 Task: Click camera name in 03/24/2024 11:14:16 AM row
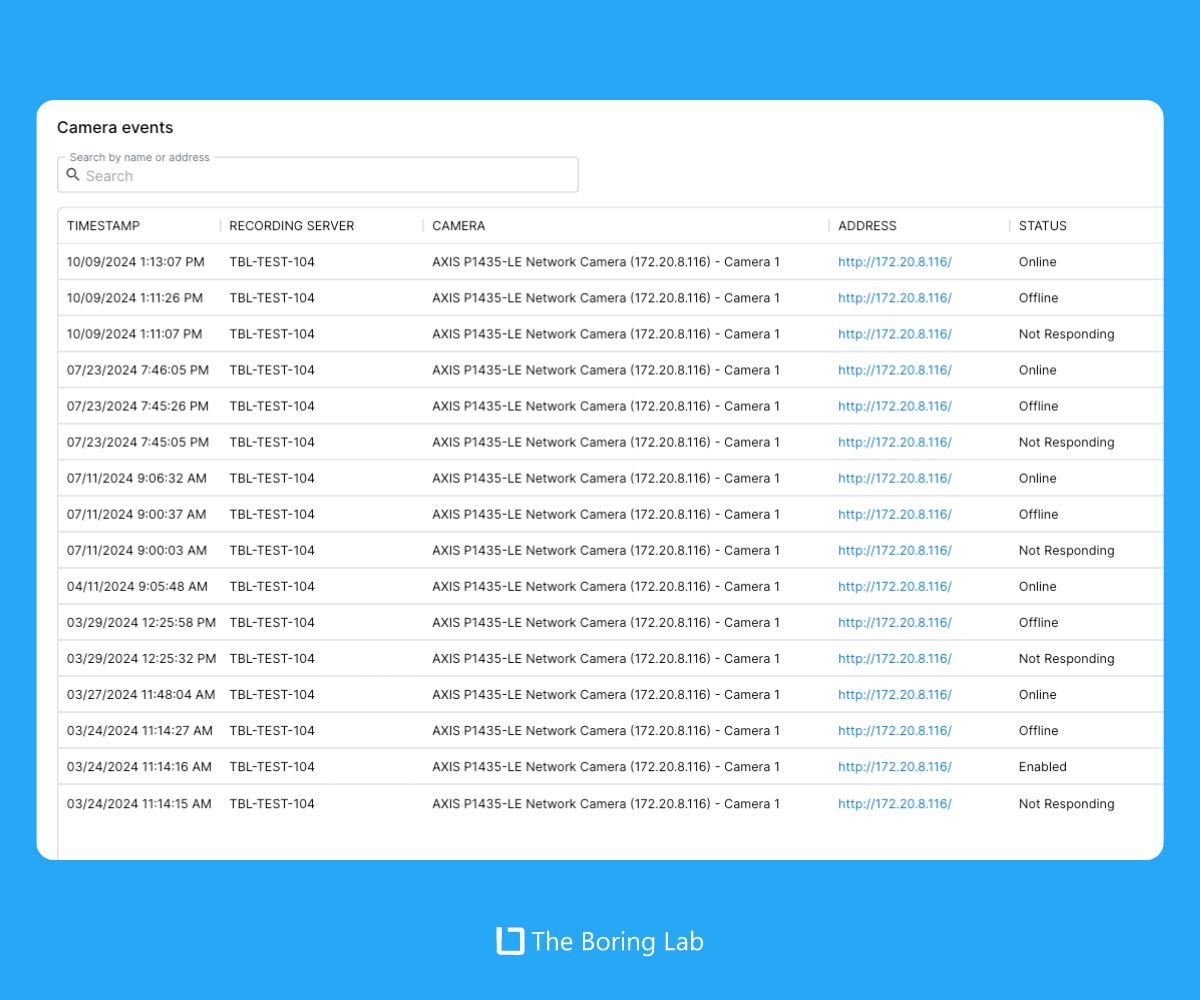click(x=606, y=767)
